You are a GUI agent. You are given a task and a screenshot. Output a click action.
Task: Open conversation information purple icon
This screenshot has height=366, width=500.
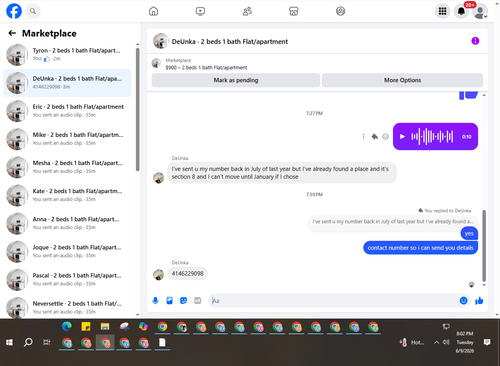click(475, 41)
